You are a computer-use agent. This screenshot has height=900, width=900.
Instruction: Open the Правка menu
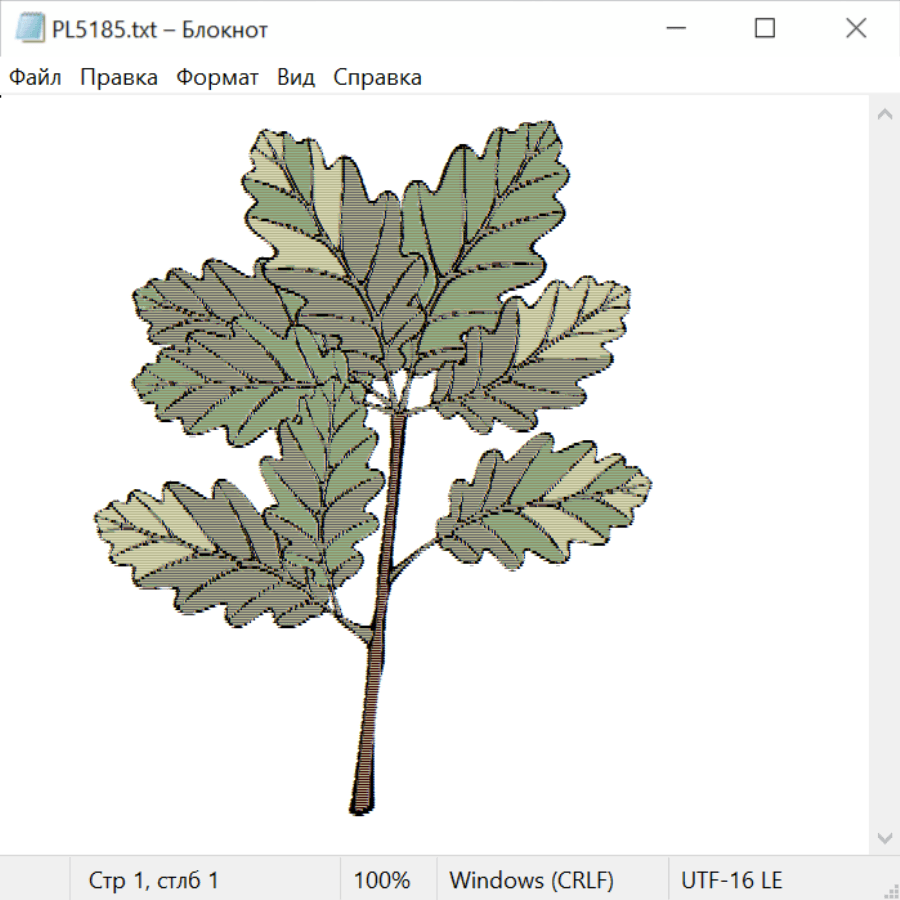tap(119, 78)
